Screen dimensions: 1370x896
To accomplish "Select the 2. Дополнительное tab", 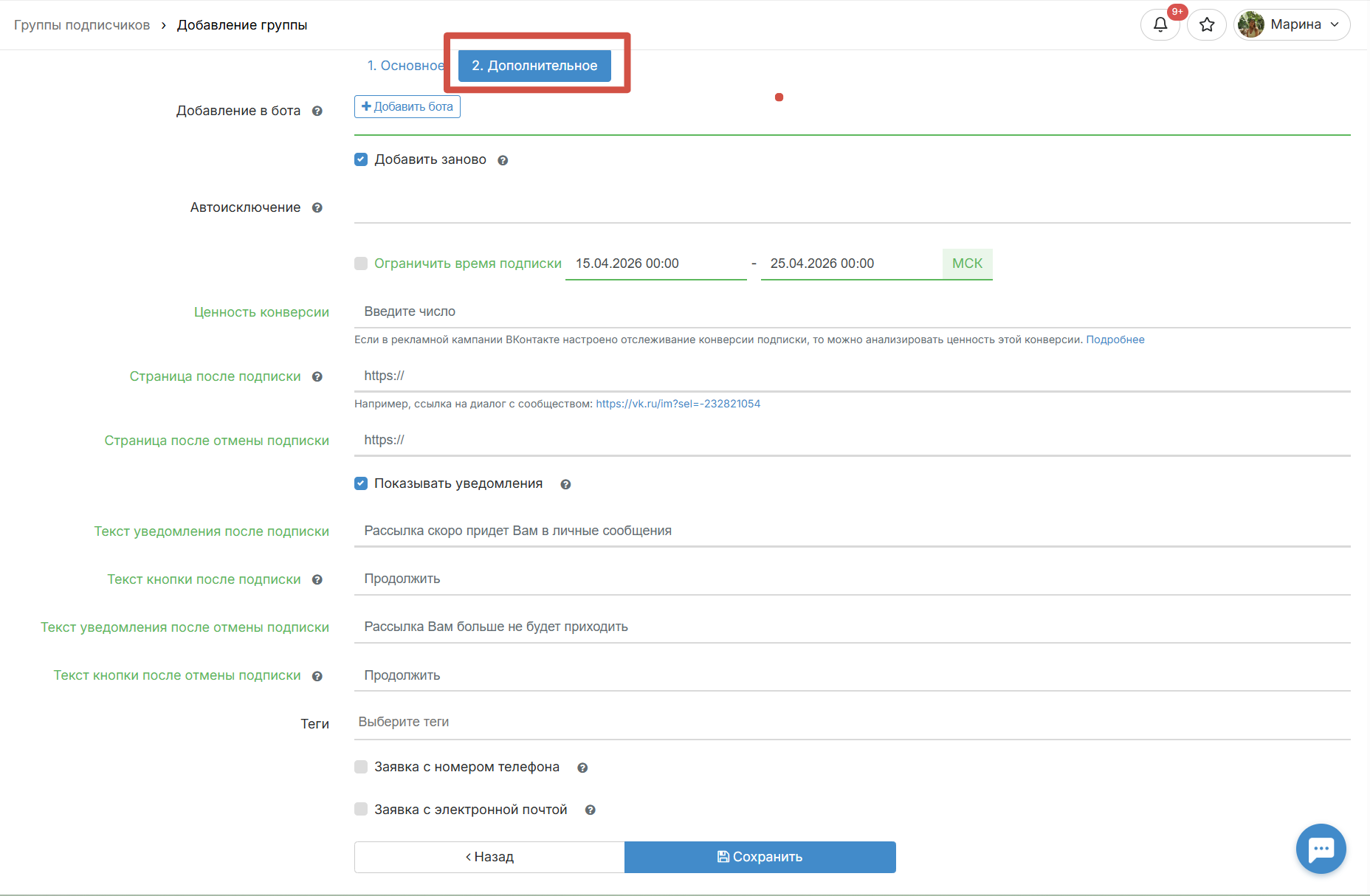I will (534, 66).
